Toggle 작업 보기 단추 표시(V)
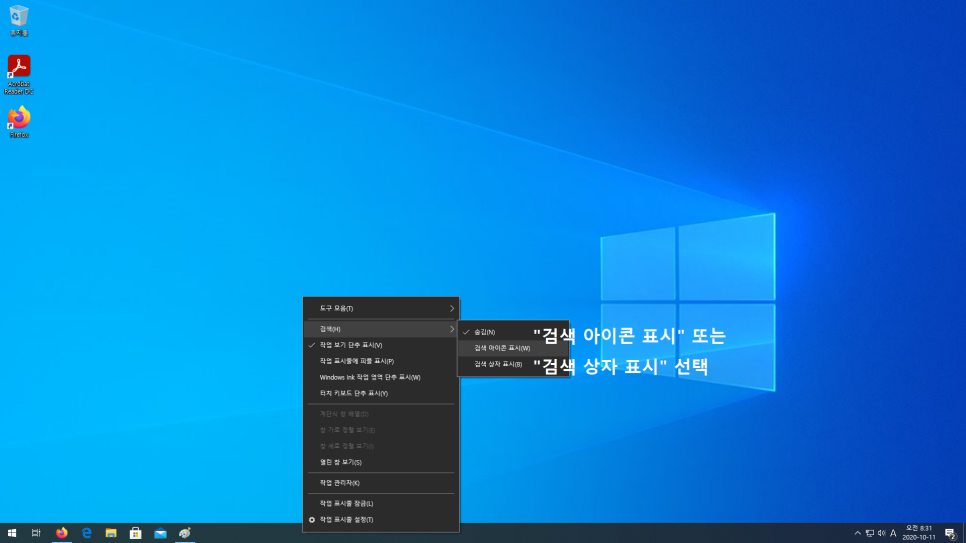Viewport: 966px width, 543px height. click(381, 345)
